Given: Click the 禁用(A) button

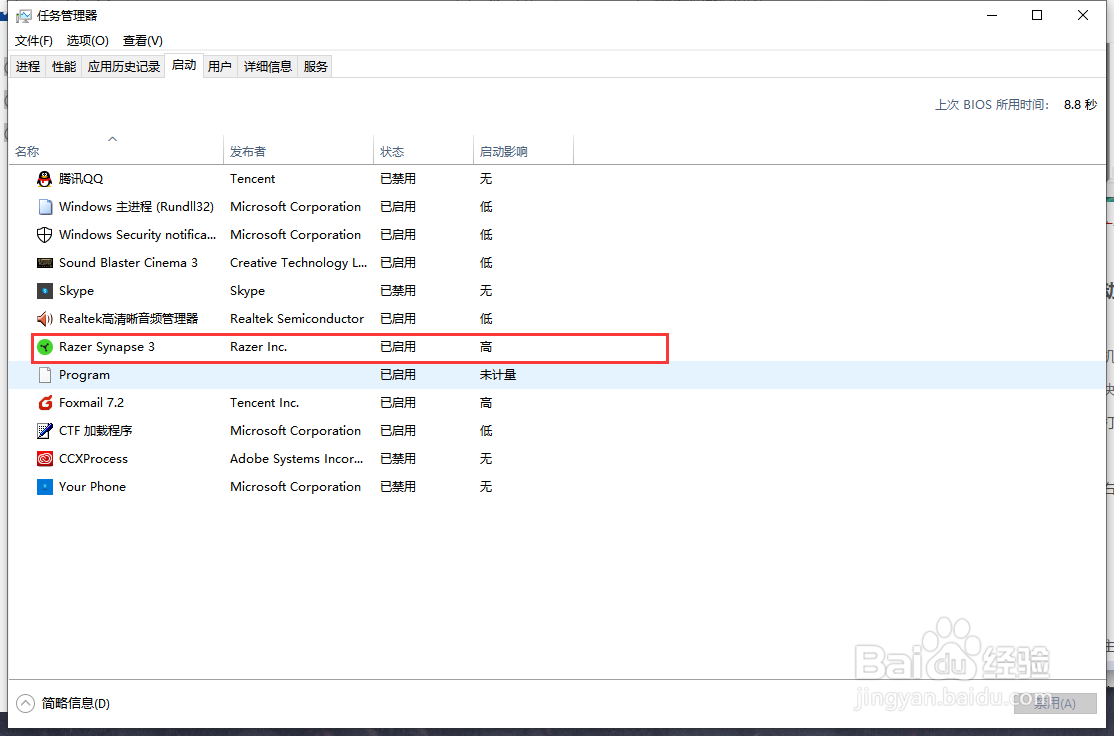Looking at the screenshot, I should click(x=1055, y=704).
